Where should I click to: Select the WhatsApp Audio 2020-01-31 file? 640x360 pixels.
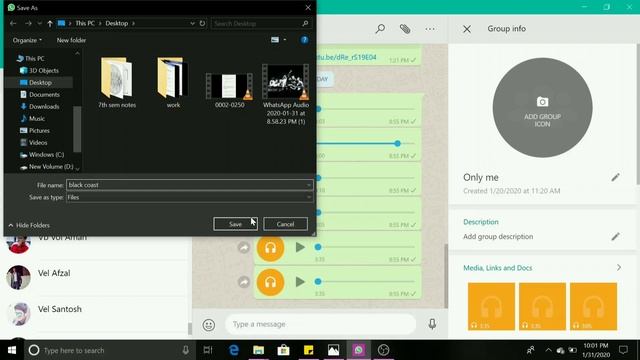click(x=286, y=94)
